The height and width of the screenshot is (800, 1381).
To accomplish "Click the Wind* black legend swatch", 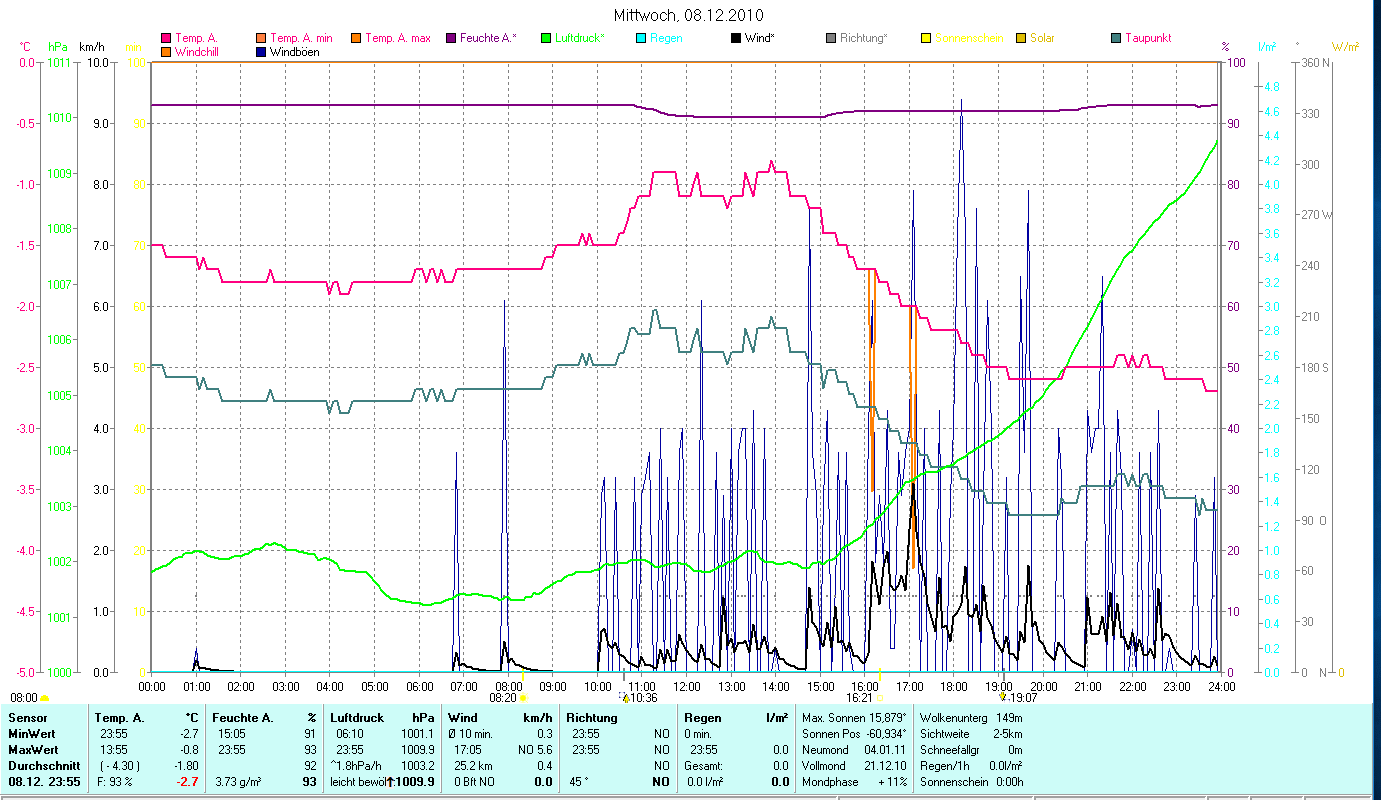I will pyautogui.click(x=736, y=38).
